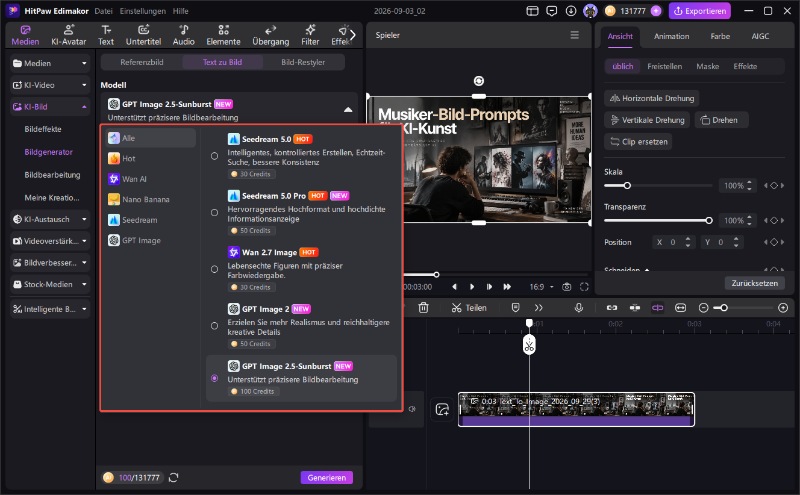This screenshot has width=800, height=495.
Task: Take a snapshot with camera icon
Action: pos(566,287)
